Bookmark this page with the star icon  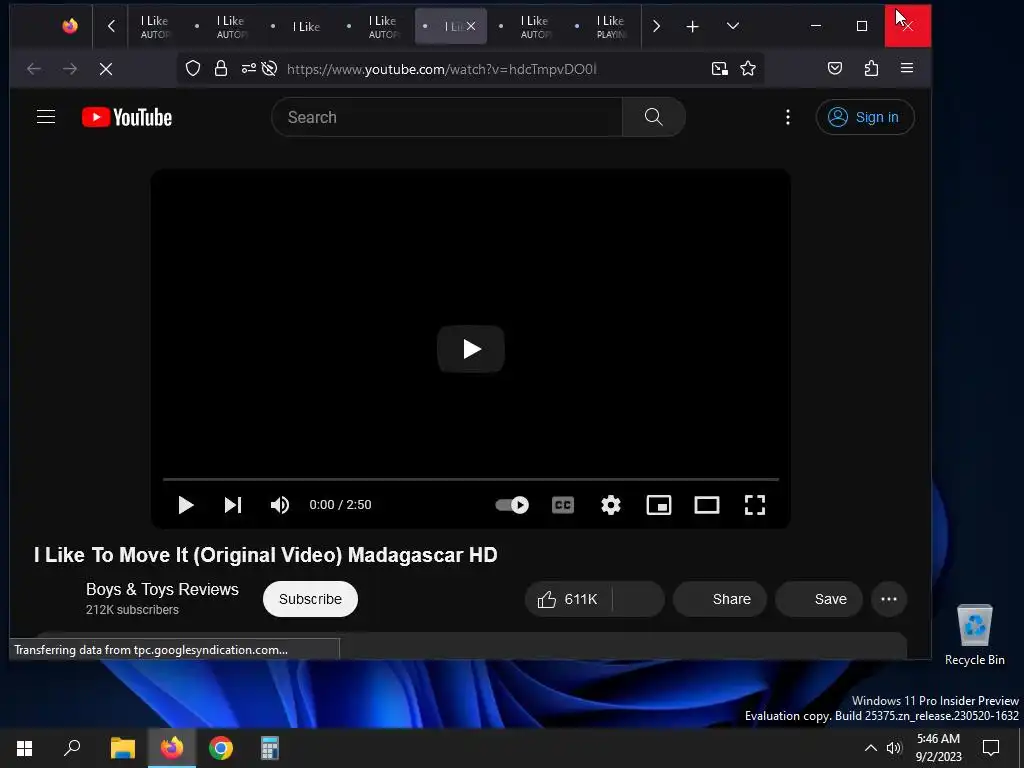pyautogui.click(x=748, y=69)
